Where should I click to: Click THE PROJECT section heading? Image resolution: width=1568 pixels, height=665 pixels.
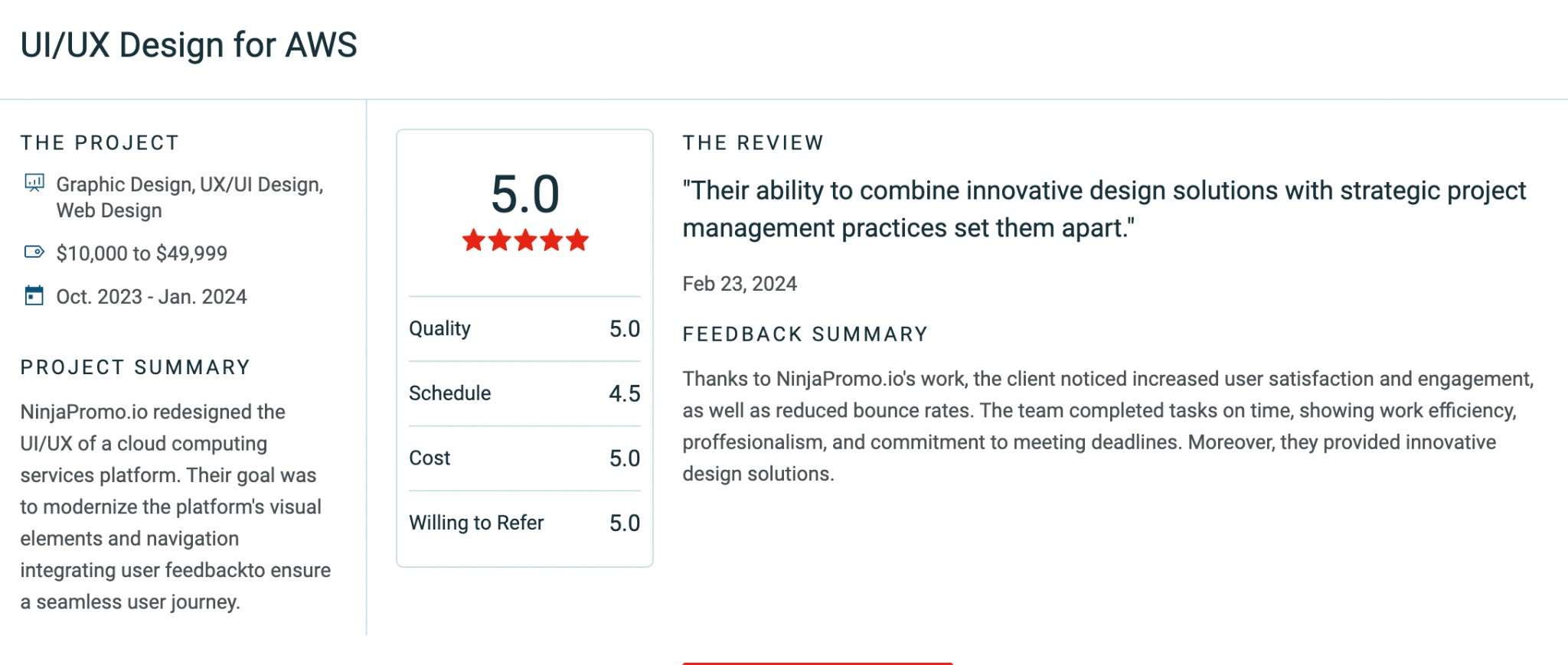pyautogui.click(x=100, y=143)
